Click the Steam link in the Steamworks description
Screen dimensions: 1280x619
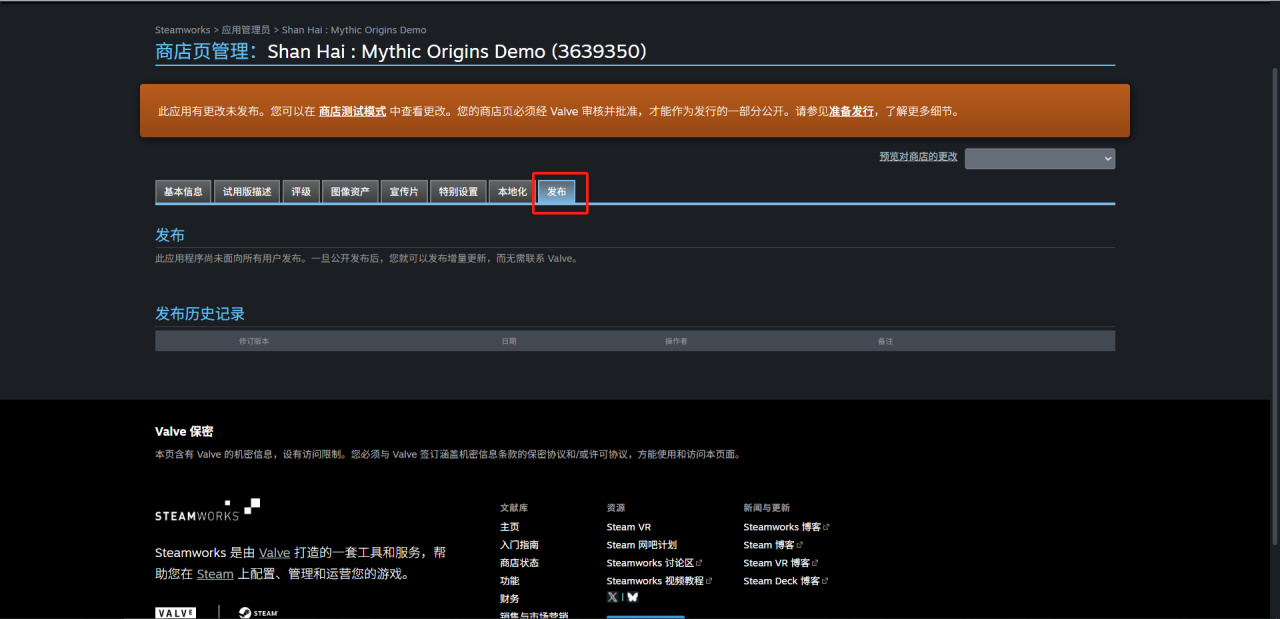click(215, 574)
